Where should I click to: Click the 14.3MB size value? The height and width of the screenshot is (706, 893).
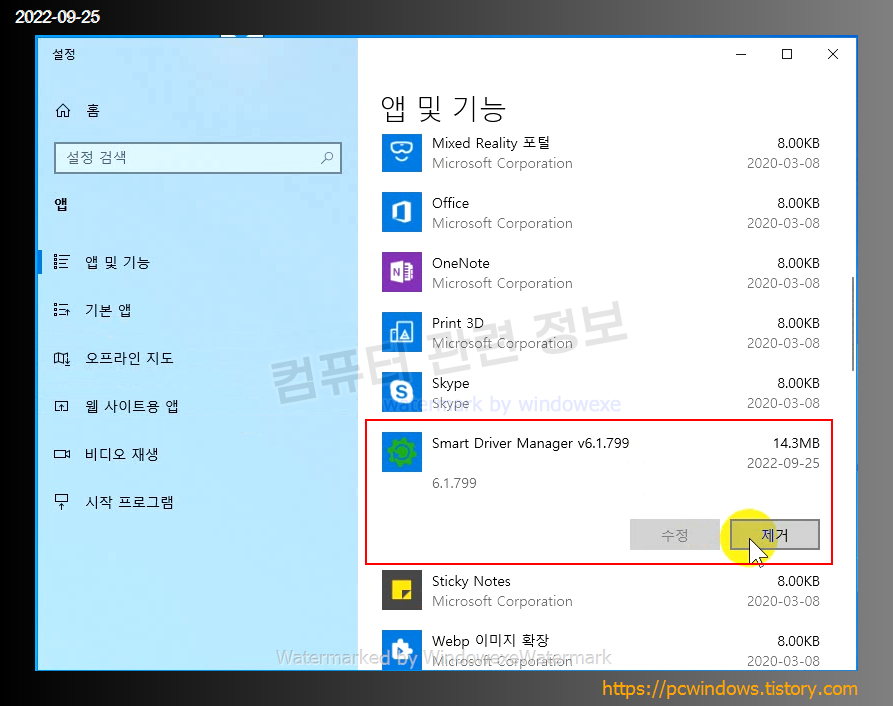796,443
